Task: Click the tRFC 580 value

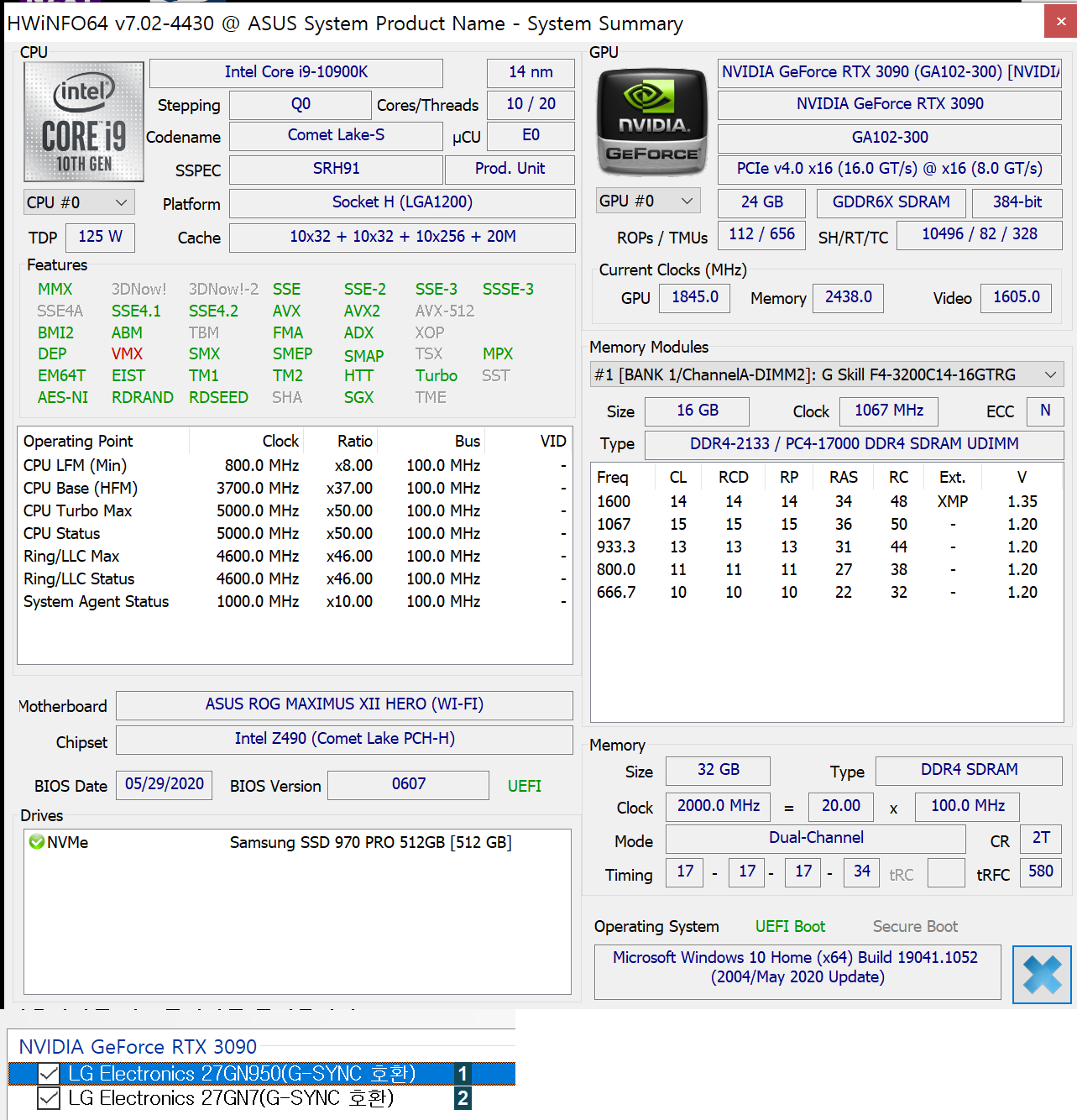Action: tap(1041, 871)
